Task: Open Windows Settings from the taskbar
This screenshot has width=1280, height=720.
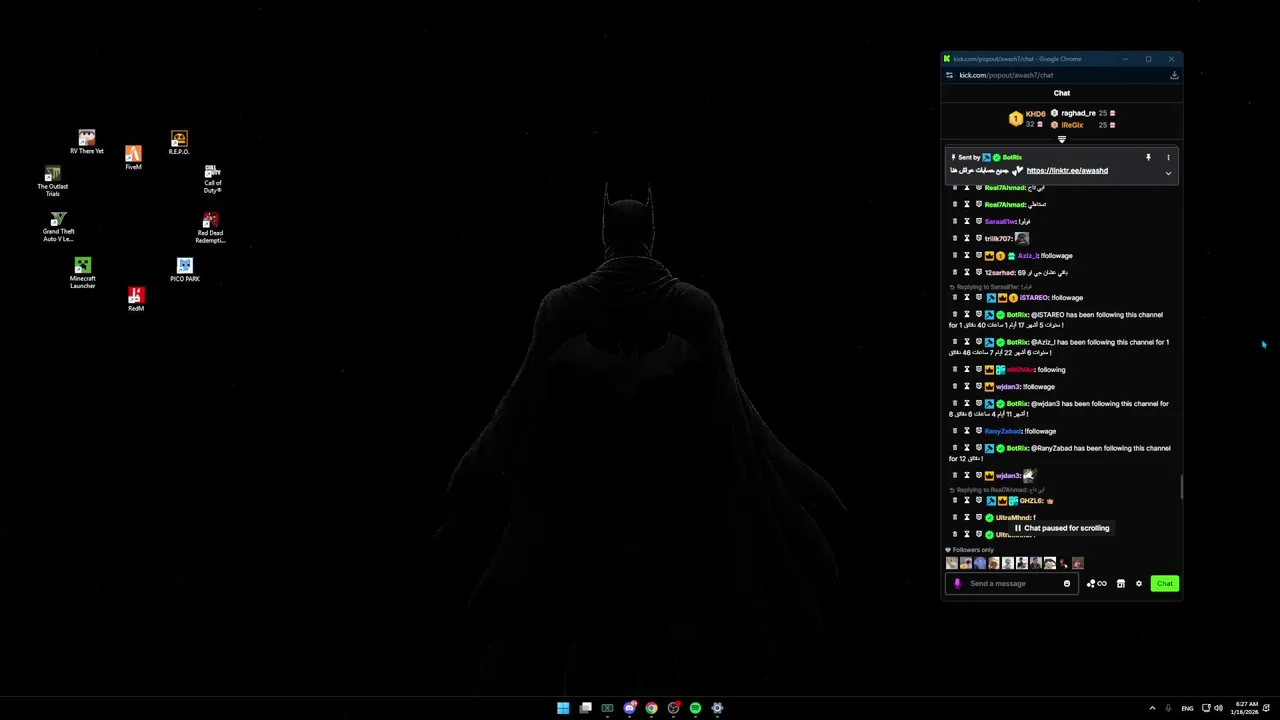Action: 717,708
